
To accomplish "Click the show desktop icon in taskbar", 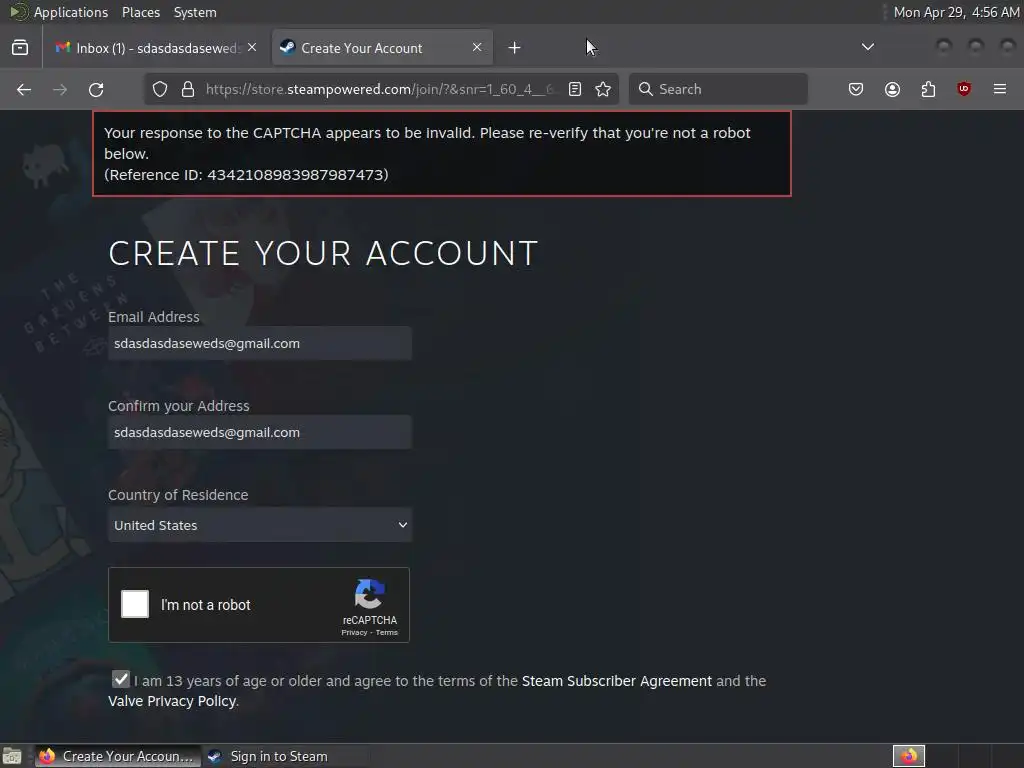I will tap(12, 756).
